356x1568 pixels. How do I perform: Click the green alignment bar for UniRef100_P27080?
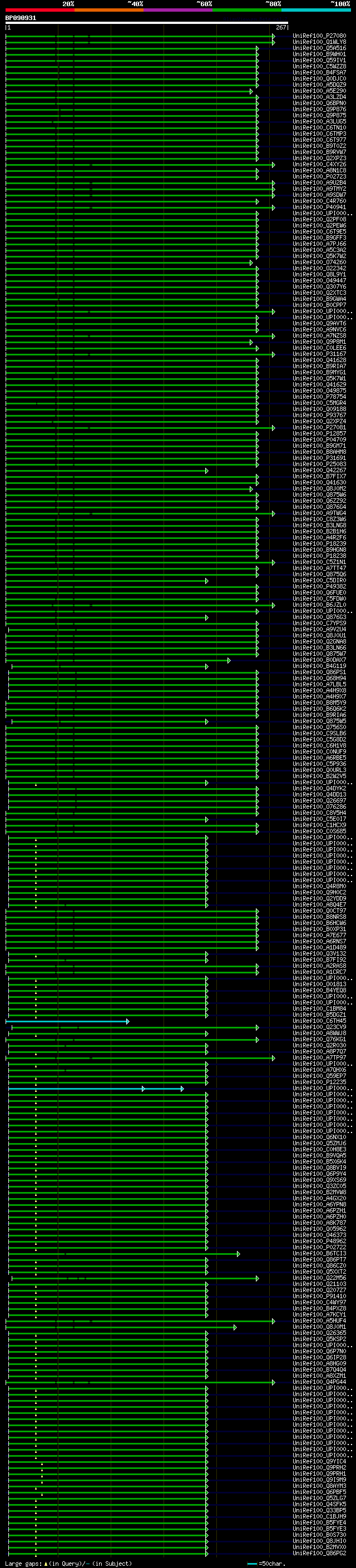tap(140, 37)
